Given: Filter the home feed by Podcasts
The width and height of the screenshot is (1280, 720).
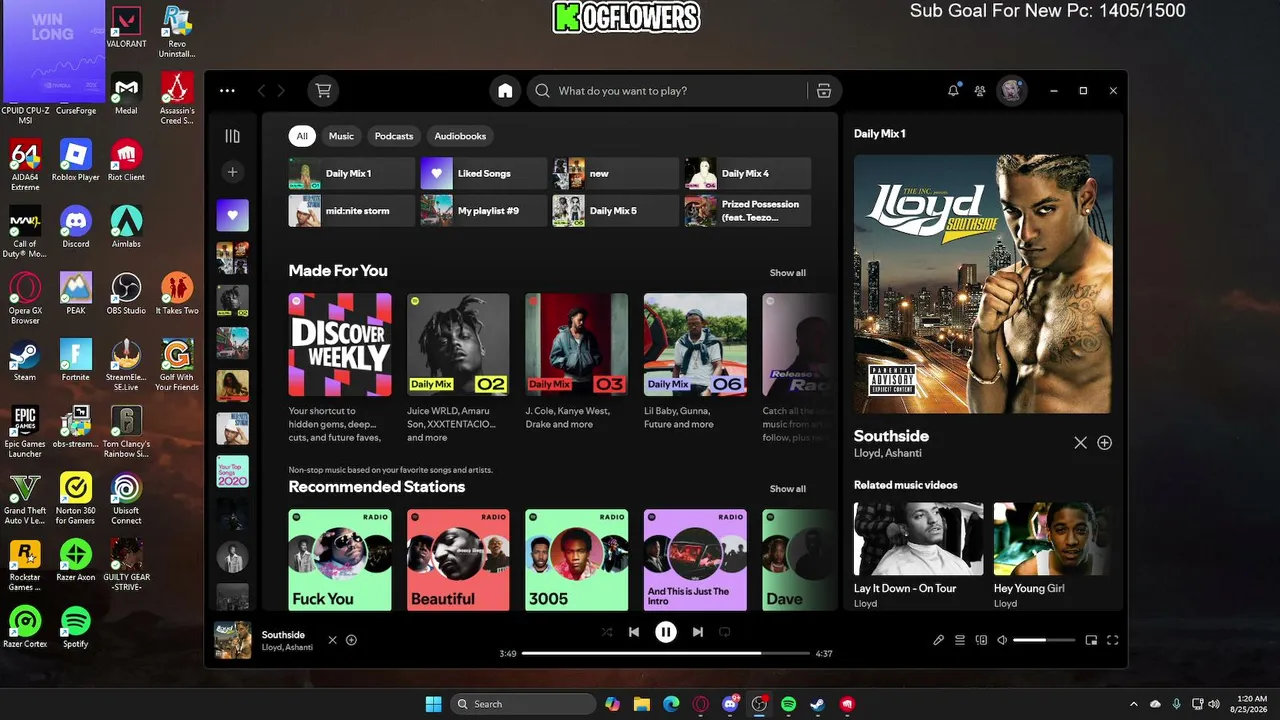Looking at the screenshot, I should coord(394,136).
